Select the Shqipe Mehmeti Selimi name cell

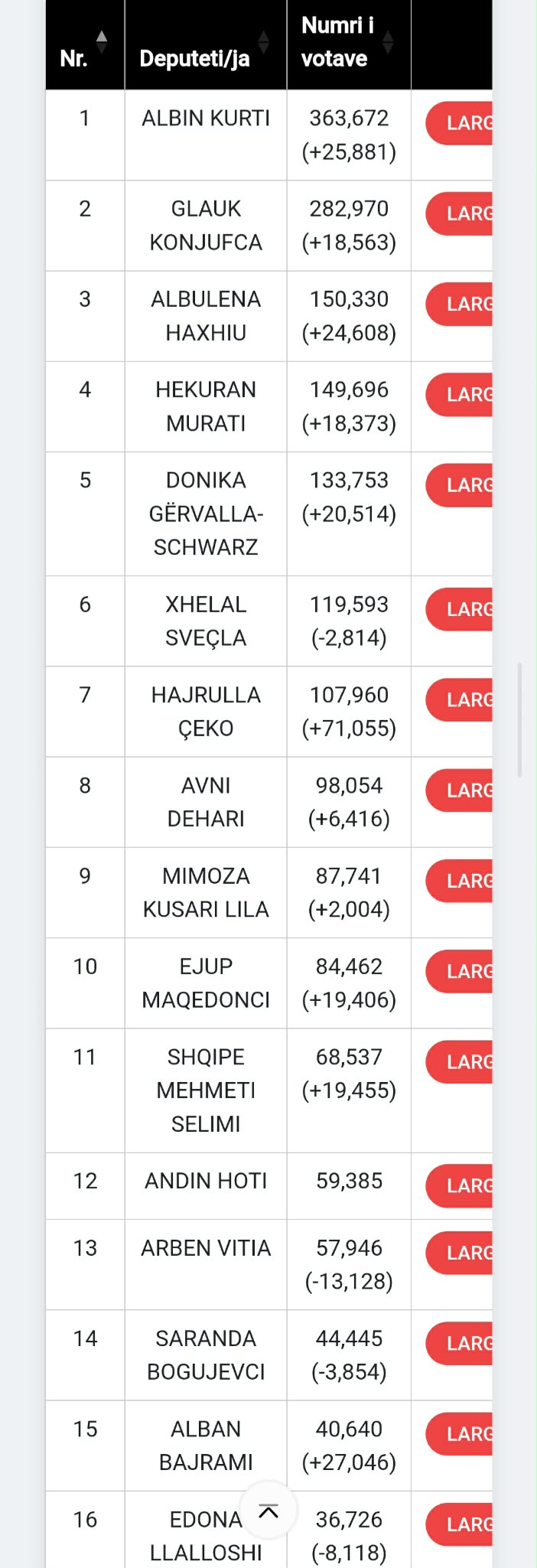tap(206, 1090)
